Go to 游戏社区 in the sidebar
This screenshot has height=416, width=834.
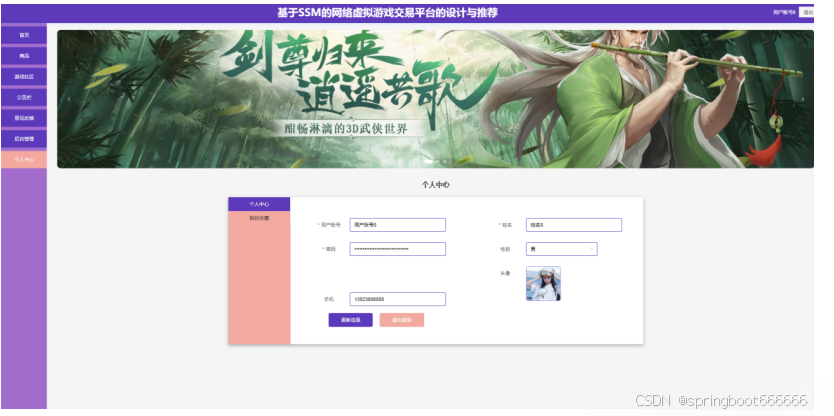tap(24, 77)
